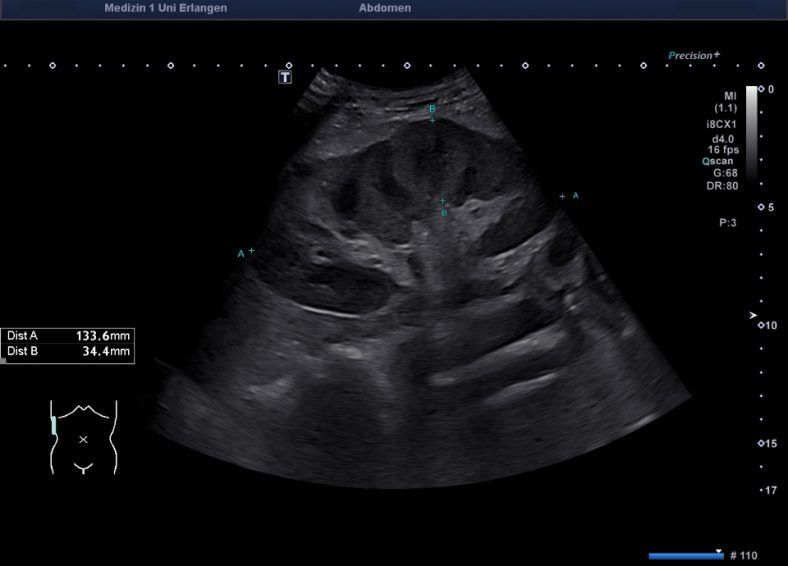Select the Dist B 34.4mm measurement row

(69, 351)
